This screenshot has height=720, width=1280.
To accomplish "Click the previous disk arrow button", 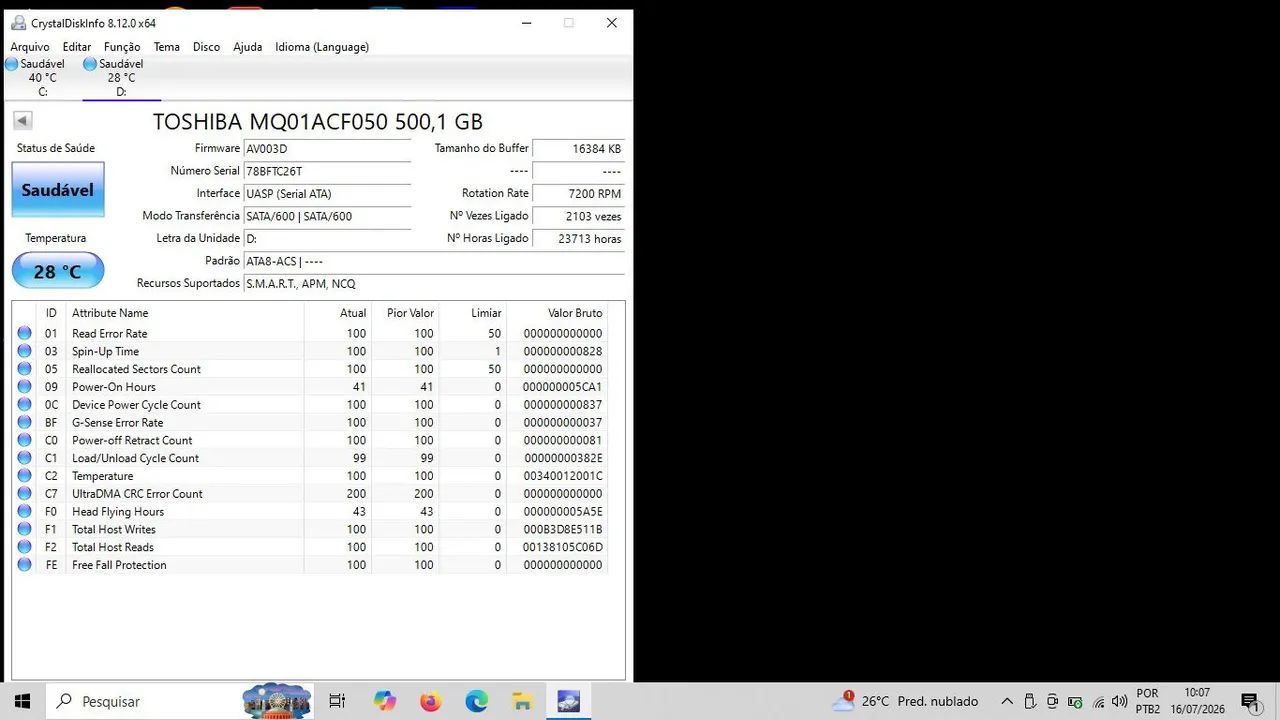I will pos(23,121).
